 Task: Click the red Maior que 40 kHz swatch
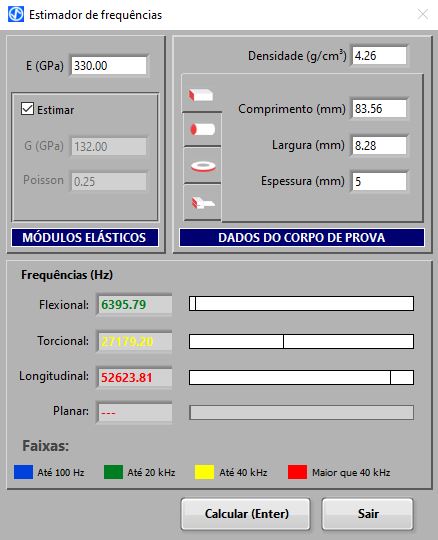pos(297,472)
